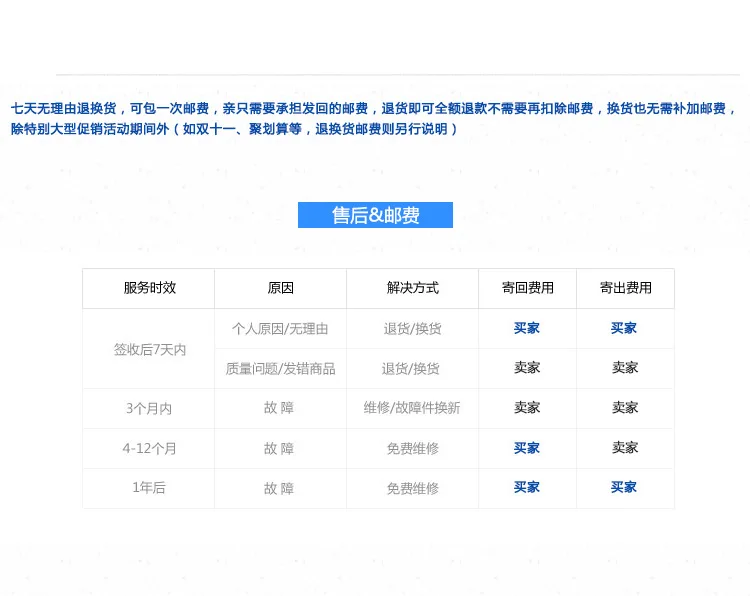
Task: Click 寄出费用 "买家" in 个人原因/无理由 row
Action: (x=624, y=328)
